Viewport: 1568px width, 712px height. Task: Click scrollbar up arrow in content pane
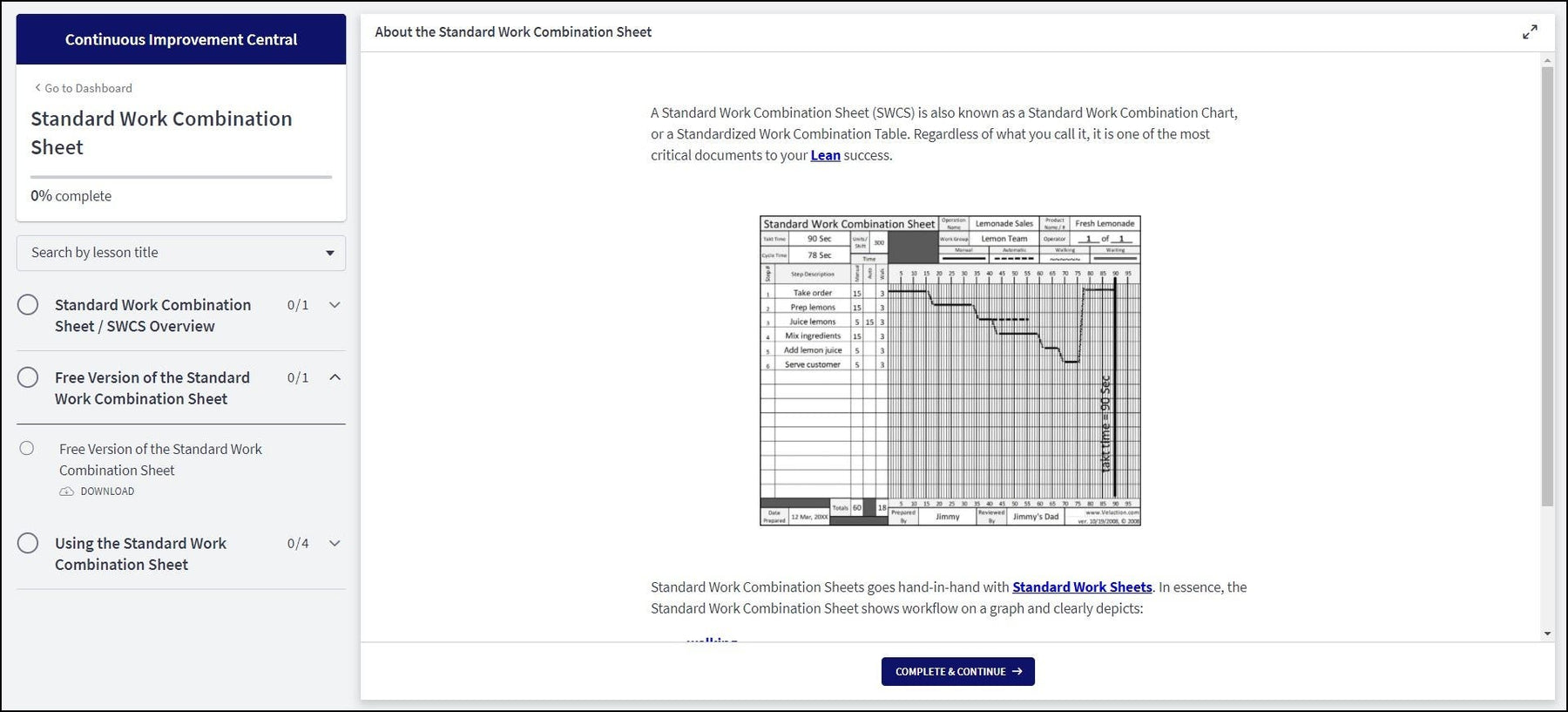coord(1547,61)
